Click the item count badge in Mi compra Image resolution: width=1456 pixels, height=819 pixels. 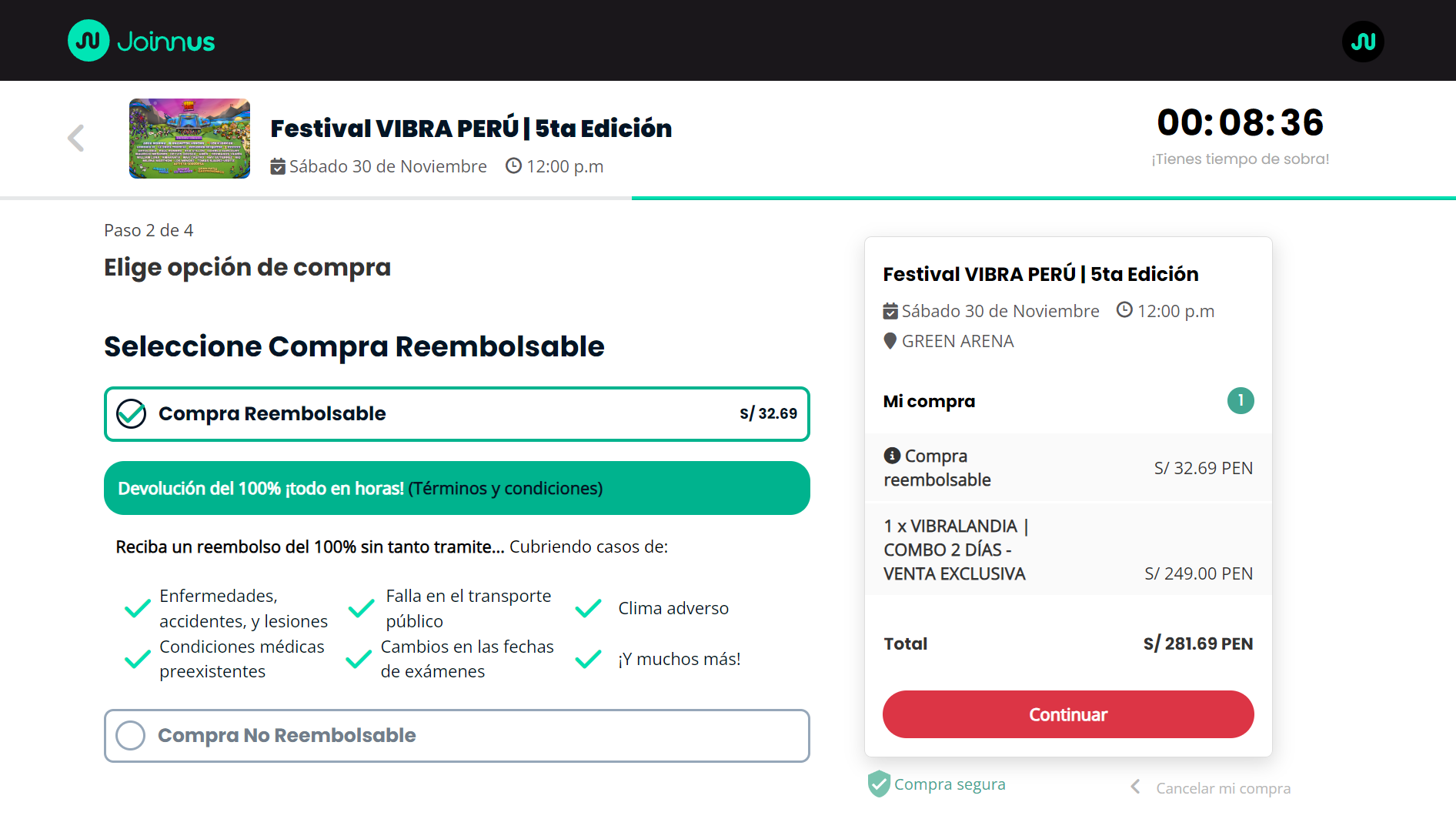[x=1241, y=400]
